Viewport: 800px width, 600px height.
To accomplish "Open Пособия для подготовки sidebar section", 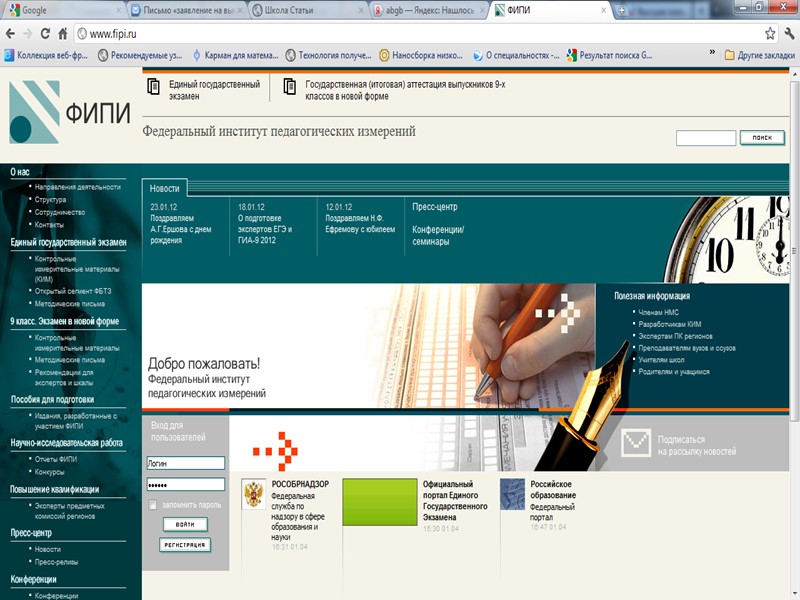I will [x=52, y=399].
